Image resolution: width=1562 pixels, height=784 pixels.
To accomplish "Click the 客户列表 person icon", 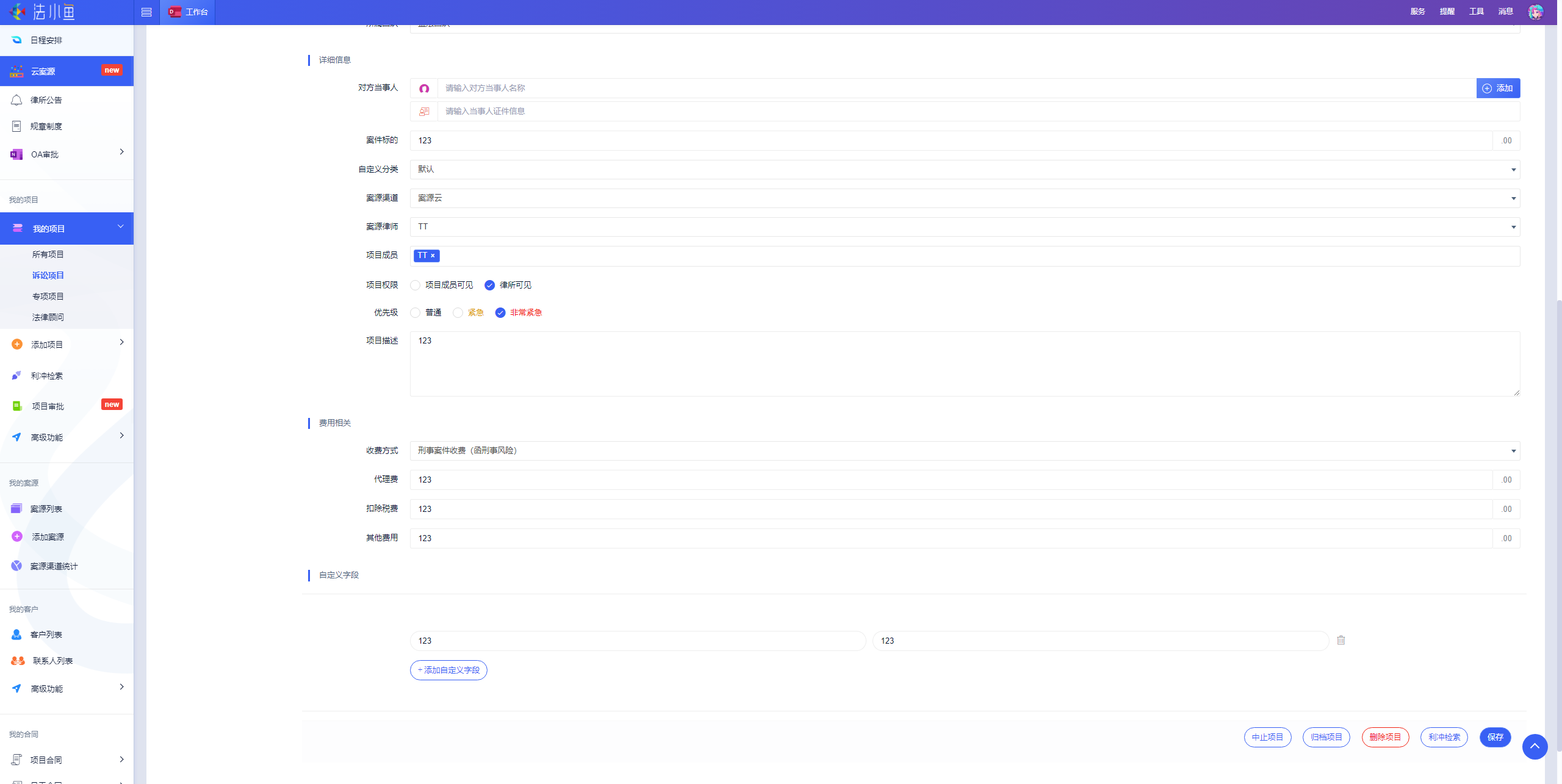I will pyautogui.click(x=16, y=635).
